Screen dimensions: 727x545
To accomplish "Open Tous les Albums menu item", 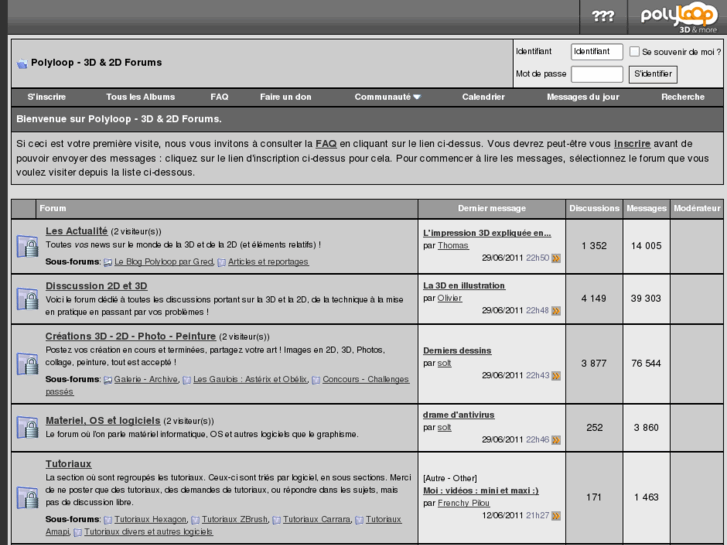I will pos(140,97).
